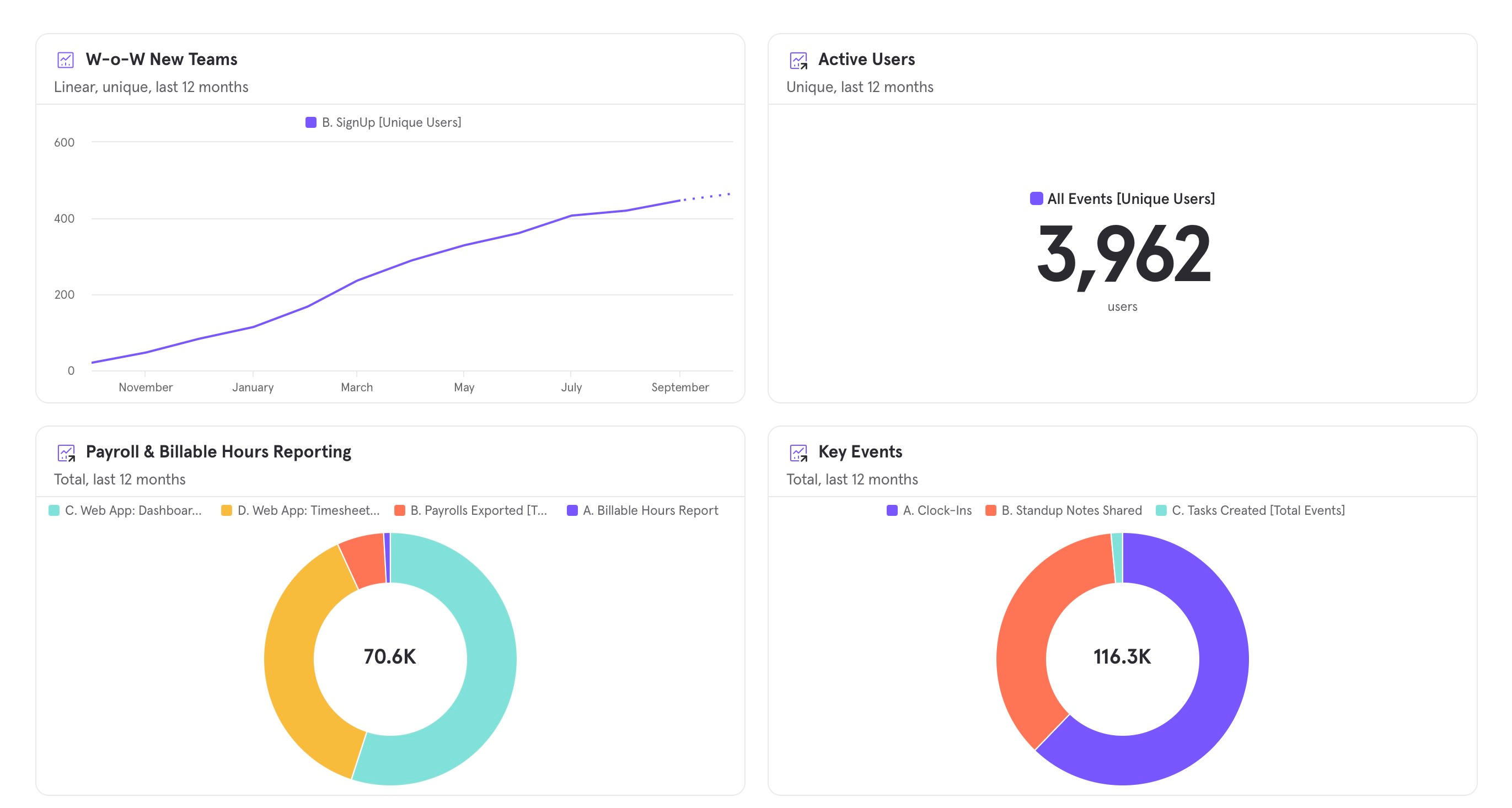Click 'Unique, last 12 months' subtitle
1512x808 pixels.
pos(859,87)
